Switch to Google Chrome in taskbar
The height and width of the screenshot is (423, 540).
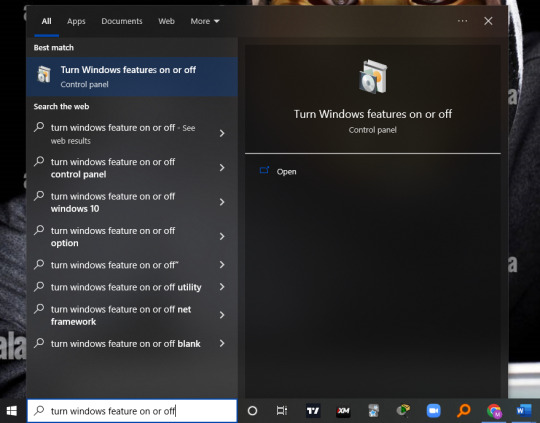494,411
